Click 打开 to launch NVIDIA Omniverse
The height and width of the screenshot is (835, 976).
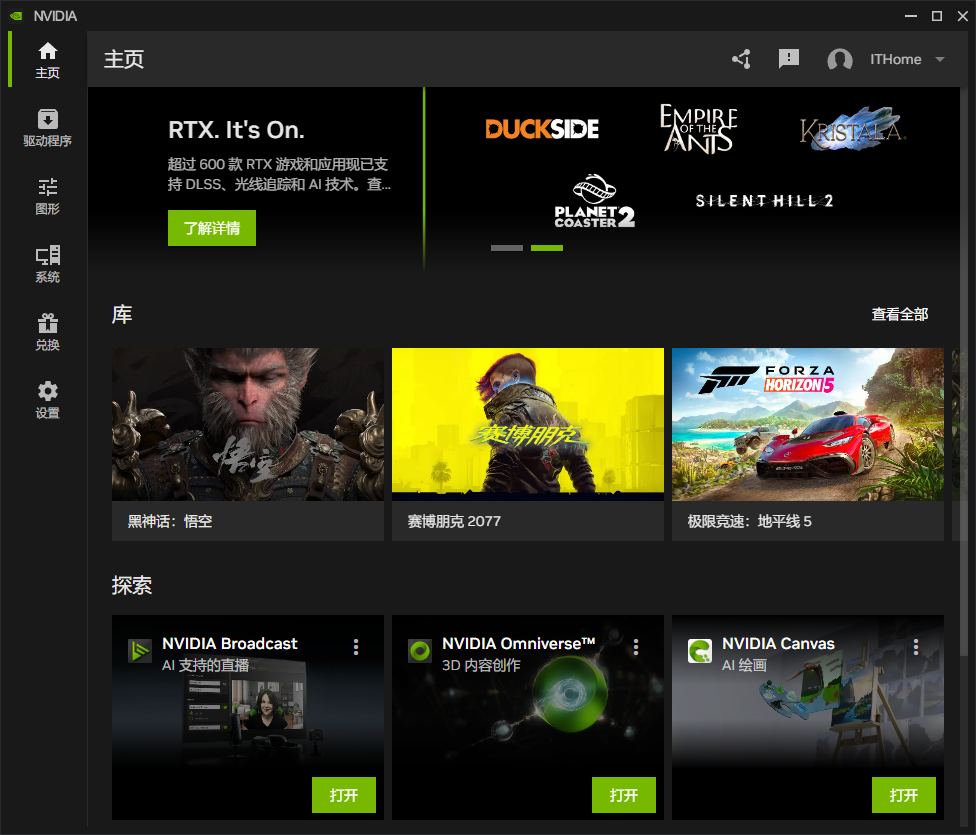tap(624, 795)
